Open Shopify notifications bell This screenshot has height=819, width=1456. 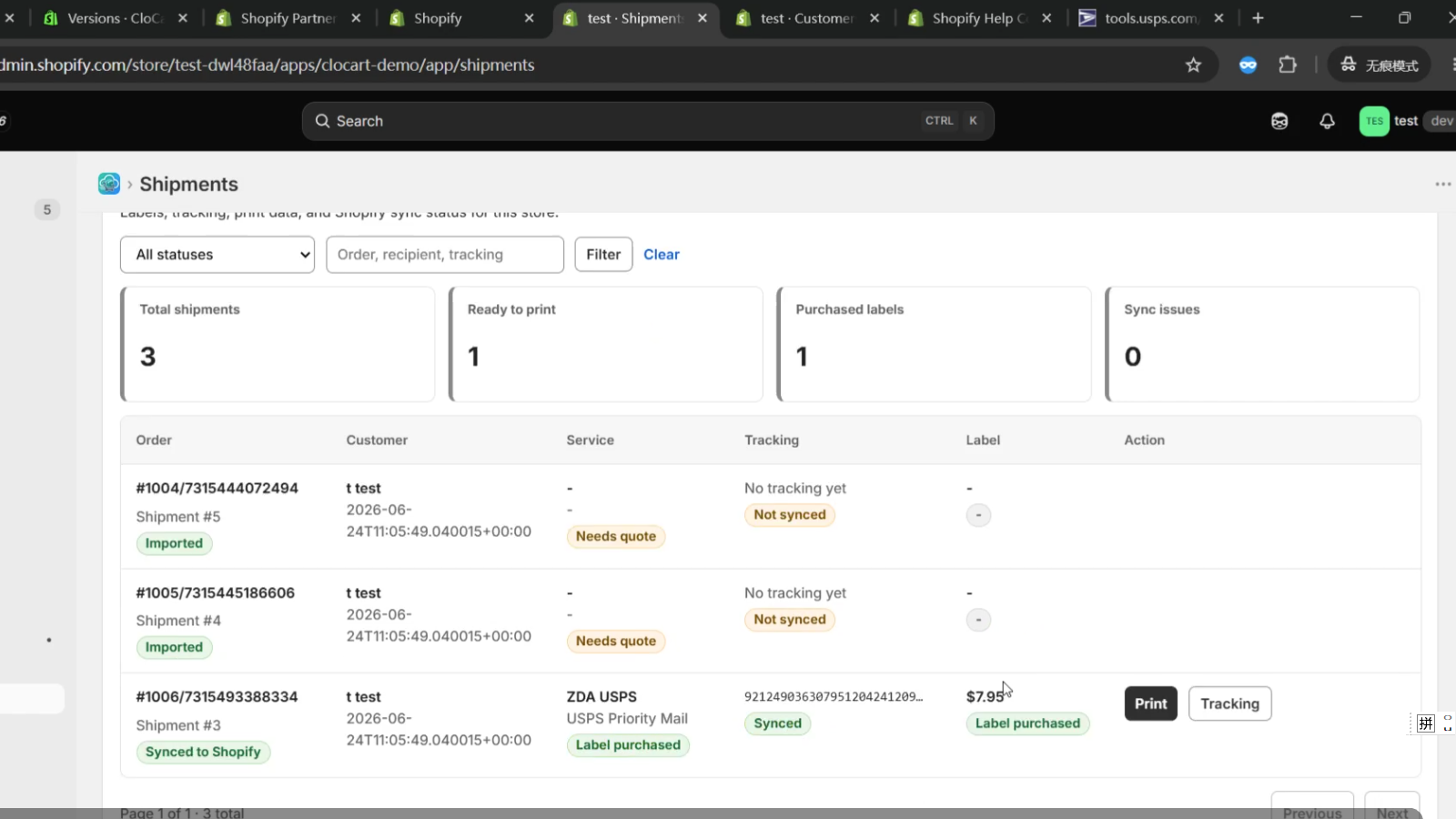1327,121
